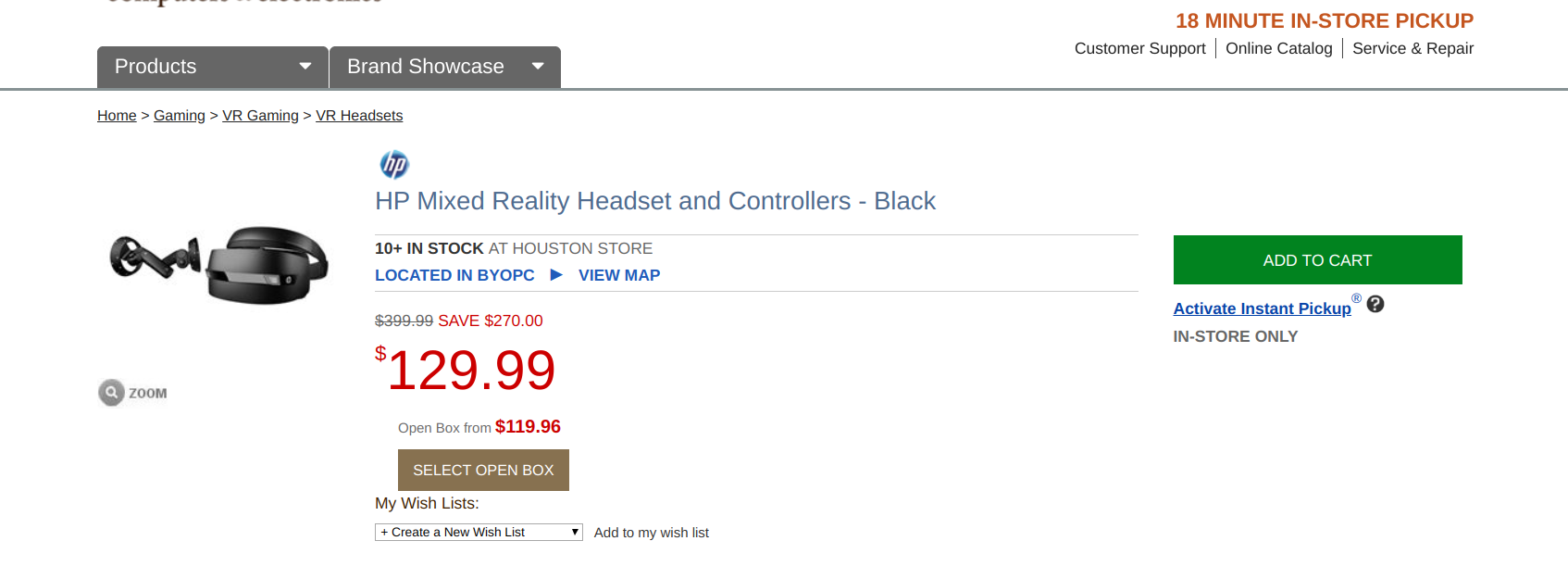The image size is (1568, 566).
Task: Click the blue arrow beside Located in BYOPC
Action: (556, 275)
